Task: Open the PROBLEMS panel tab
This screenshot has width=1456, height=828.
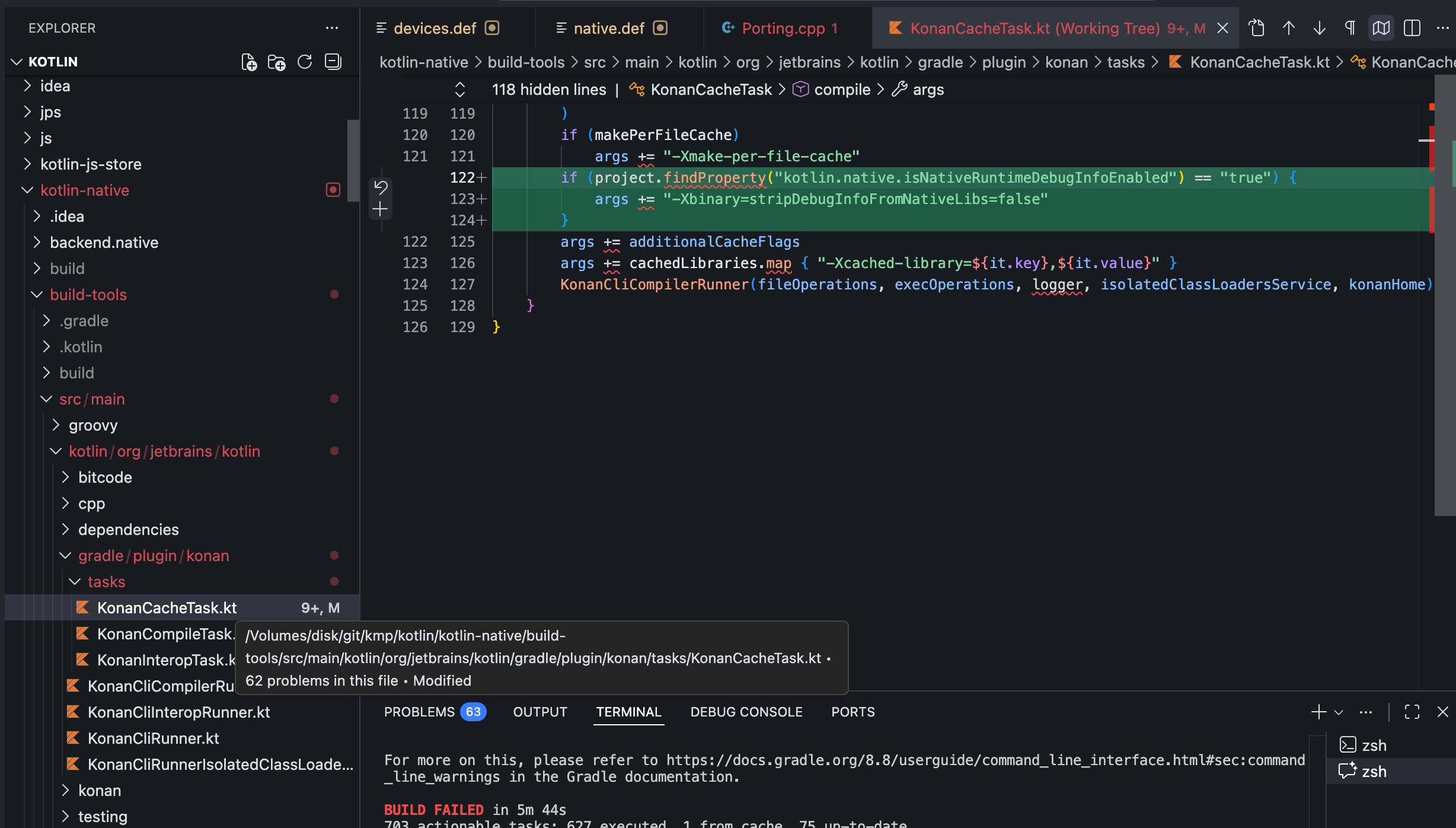Action: point(419,712)
